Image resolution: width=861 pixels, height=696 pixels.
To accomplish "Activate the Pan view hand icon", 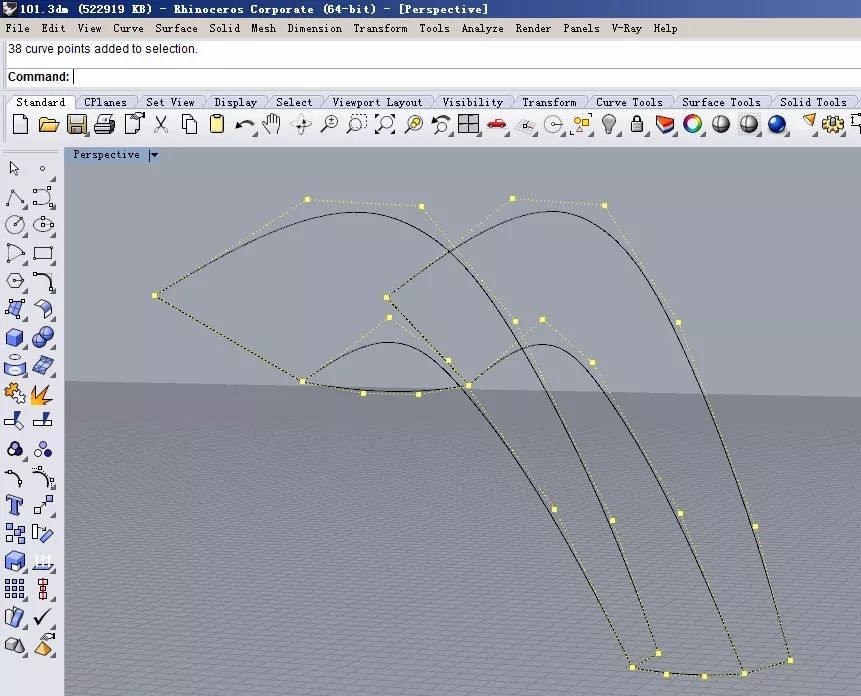I will tap(272, 125).
